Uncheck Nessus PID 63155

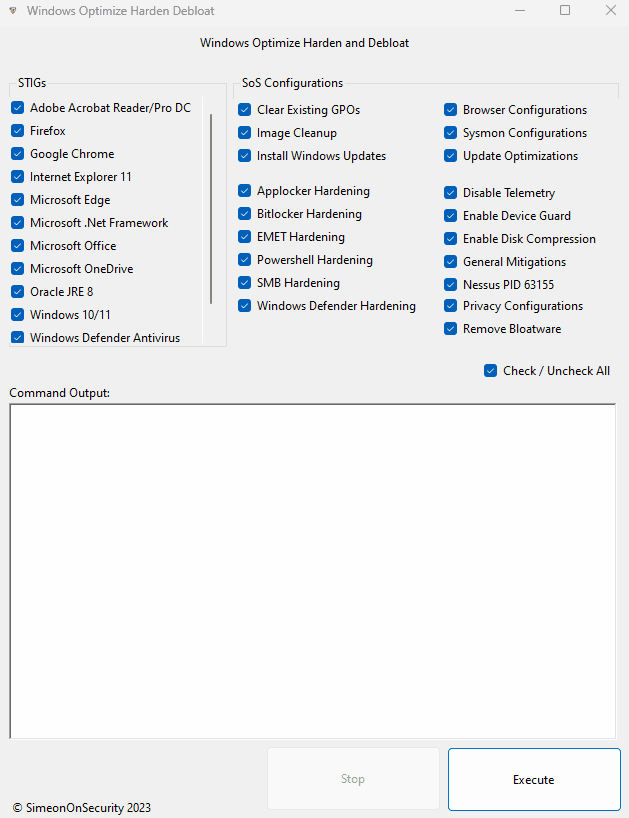(x=451, y=285)
